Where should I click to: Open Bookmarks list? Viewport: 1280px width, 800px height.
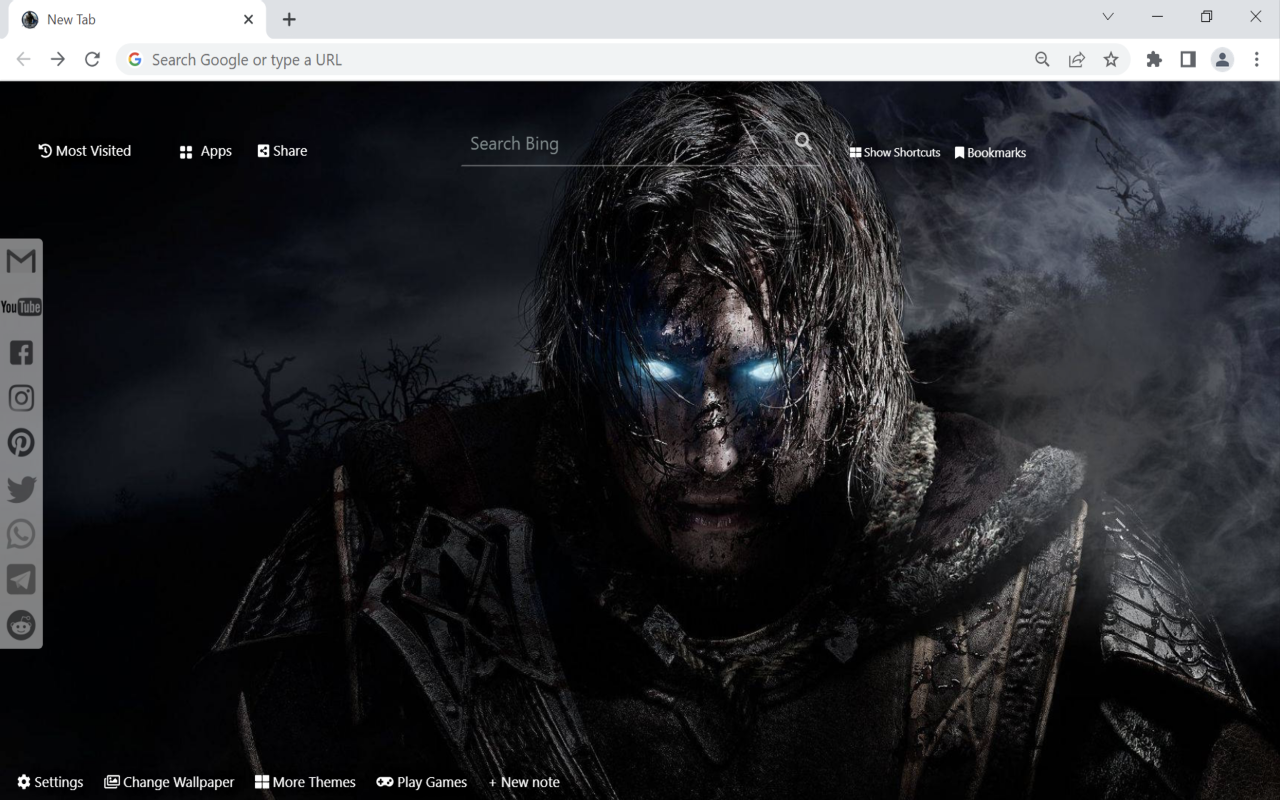click(990, 153)
